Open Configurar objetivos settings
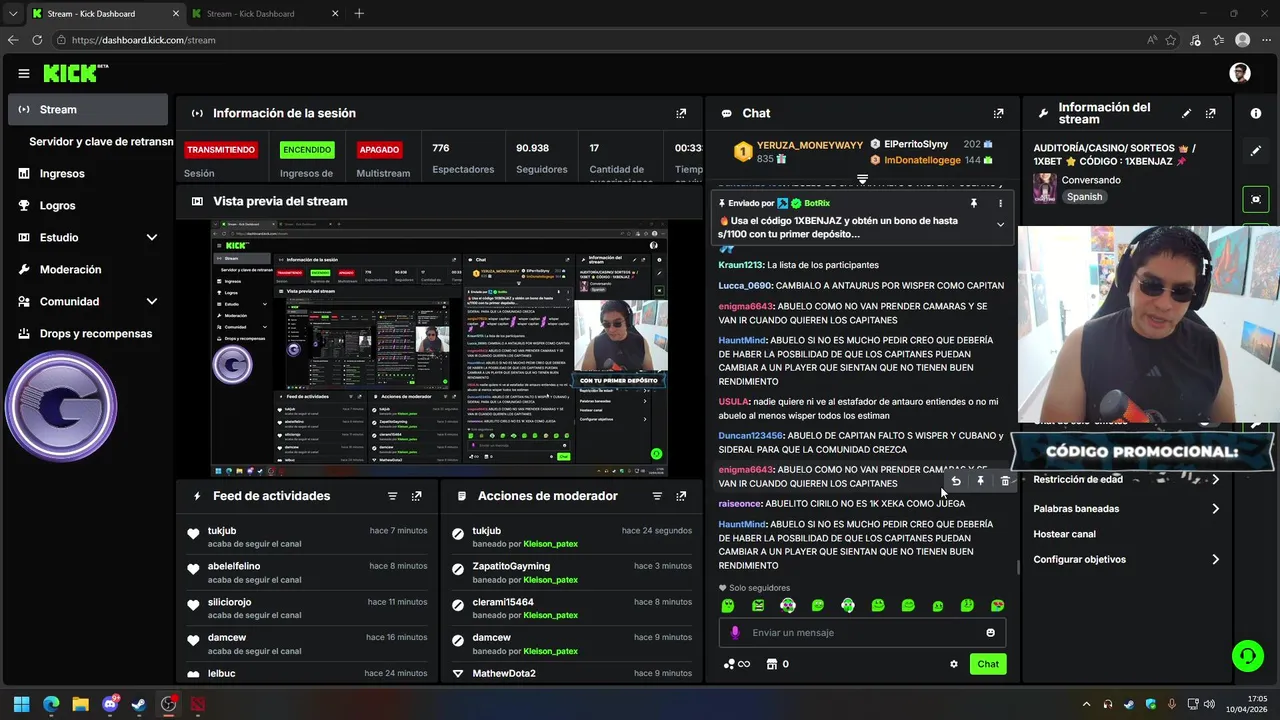This screenshot has height=720, width=1280. [x=1126, y=560]
